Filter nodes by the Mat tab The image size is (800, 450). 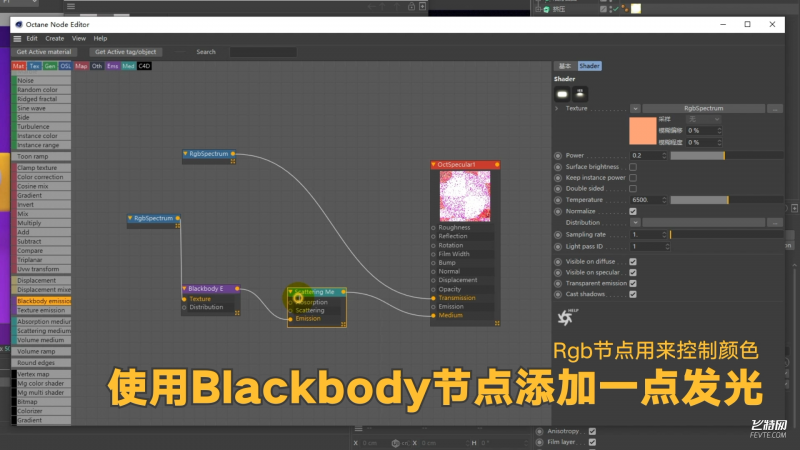[x=18, y=66]
